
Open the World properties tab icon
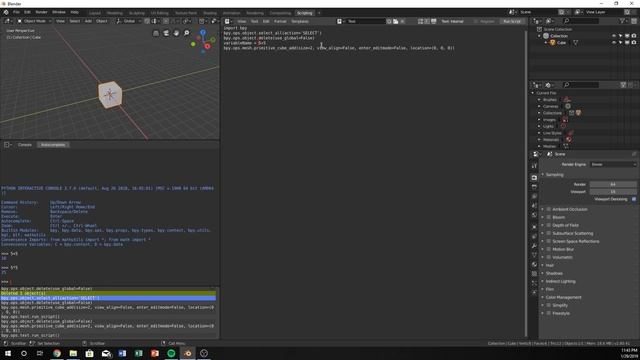point(534,215)
